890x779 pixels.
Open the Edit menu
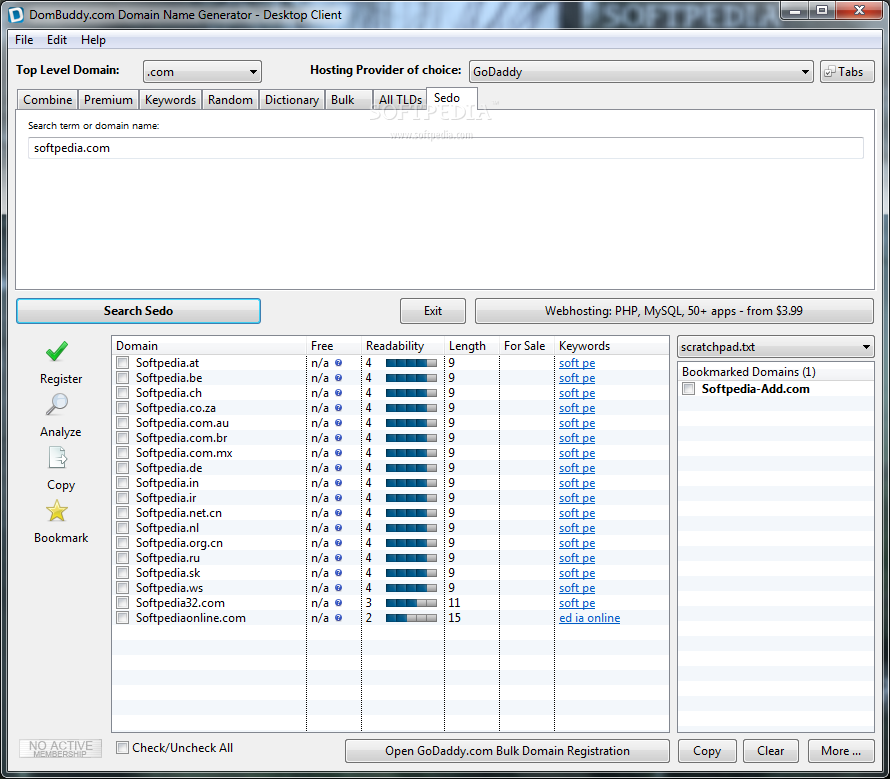click(57, 40)
